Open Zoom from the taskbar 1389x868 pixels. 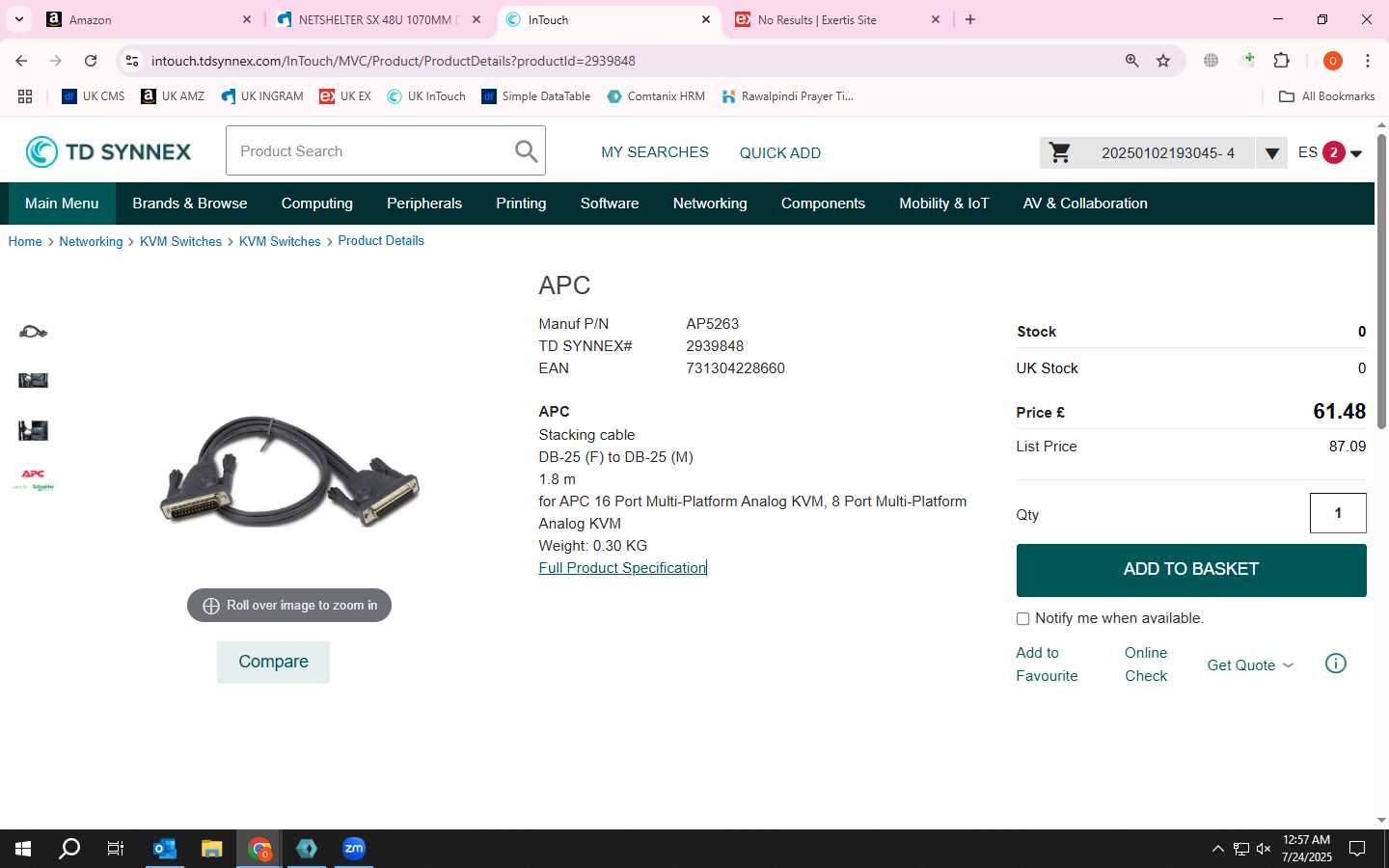pyautogui.click(x=354, y=849)
